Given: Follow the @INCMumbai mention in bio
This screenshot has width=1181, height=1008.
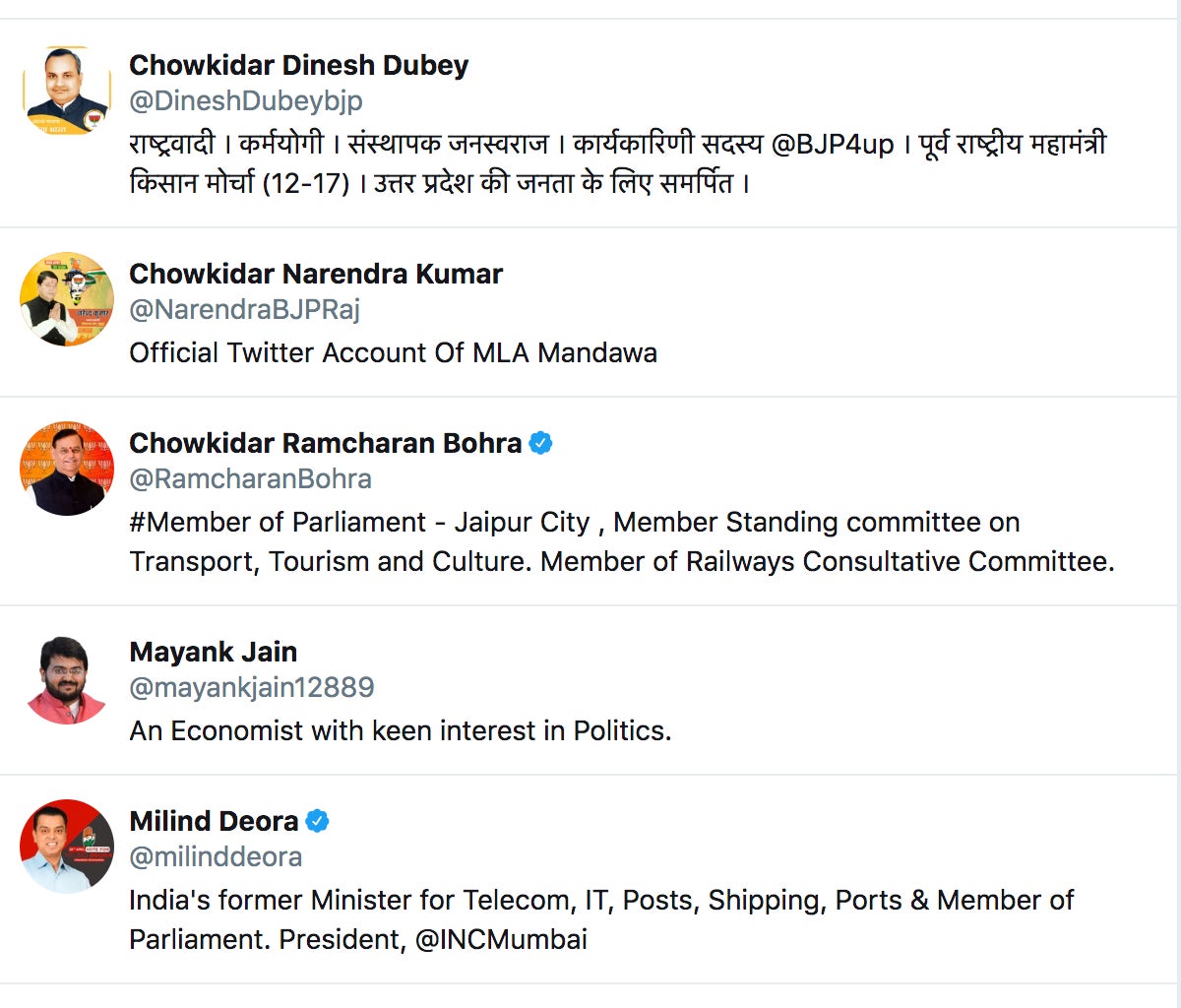Looking at the screenshot, I should (501, 939).
